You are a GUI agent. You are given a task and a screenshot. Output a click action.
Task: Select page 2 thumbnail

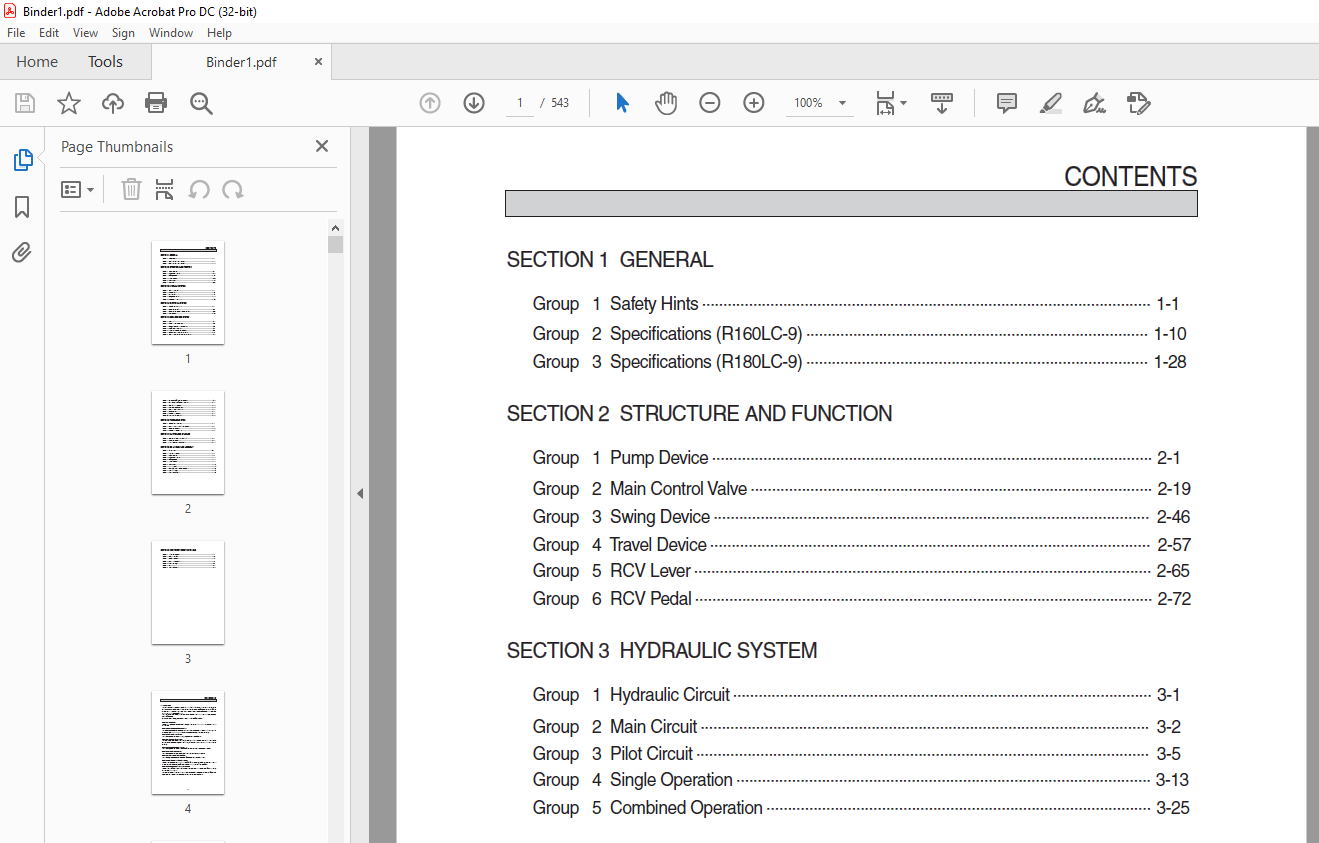click(188, 443)
